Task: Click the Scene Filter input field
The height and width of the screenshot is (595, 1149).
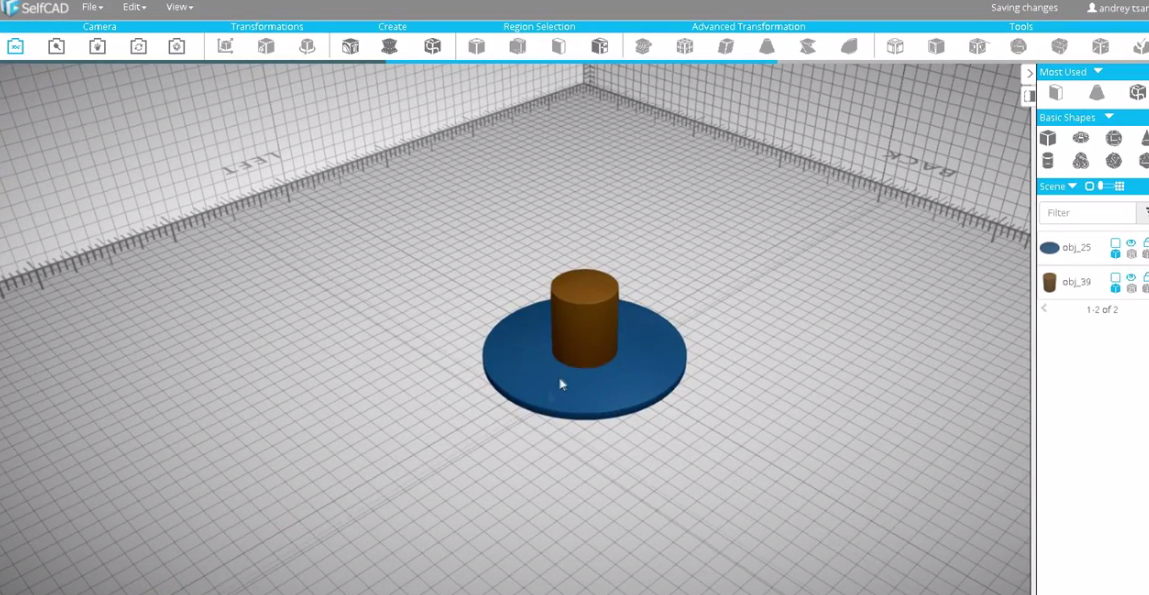Action: point(1087,212)
